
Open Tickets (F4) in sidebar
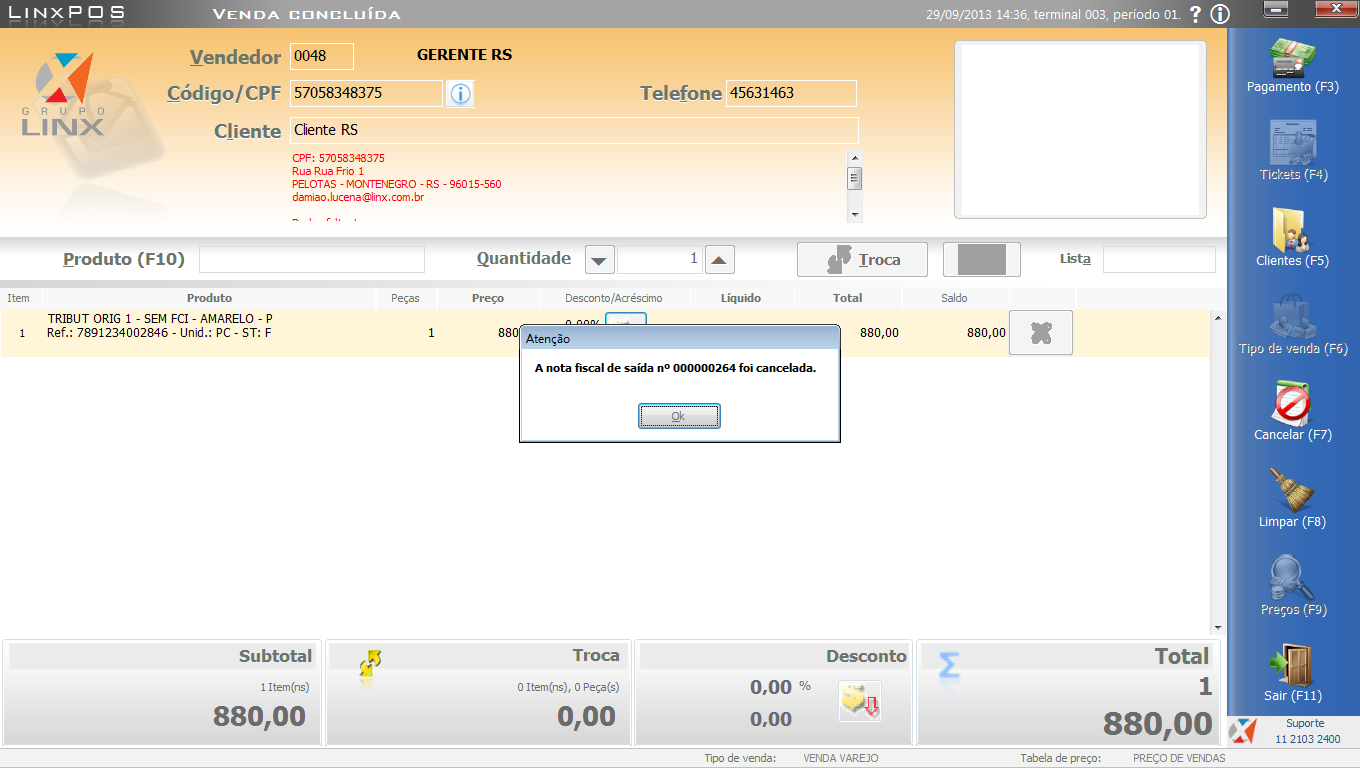(1293, 143)
